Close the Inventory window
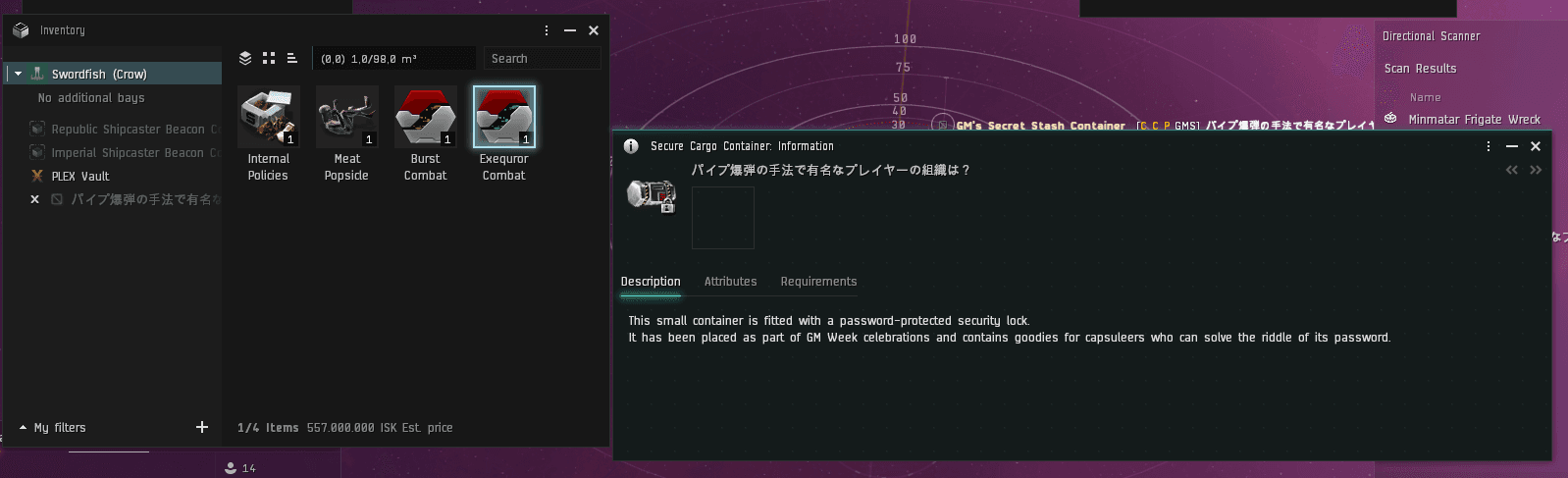Screen dimensions: 1568x478 tap(594, 30)
